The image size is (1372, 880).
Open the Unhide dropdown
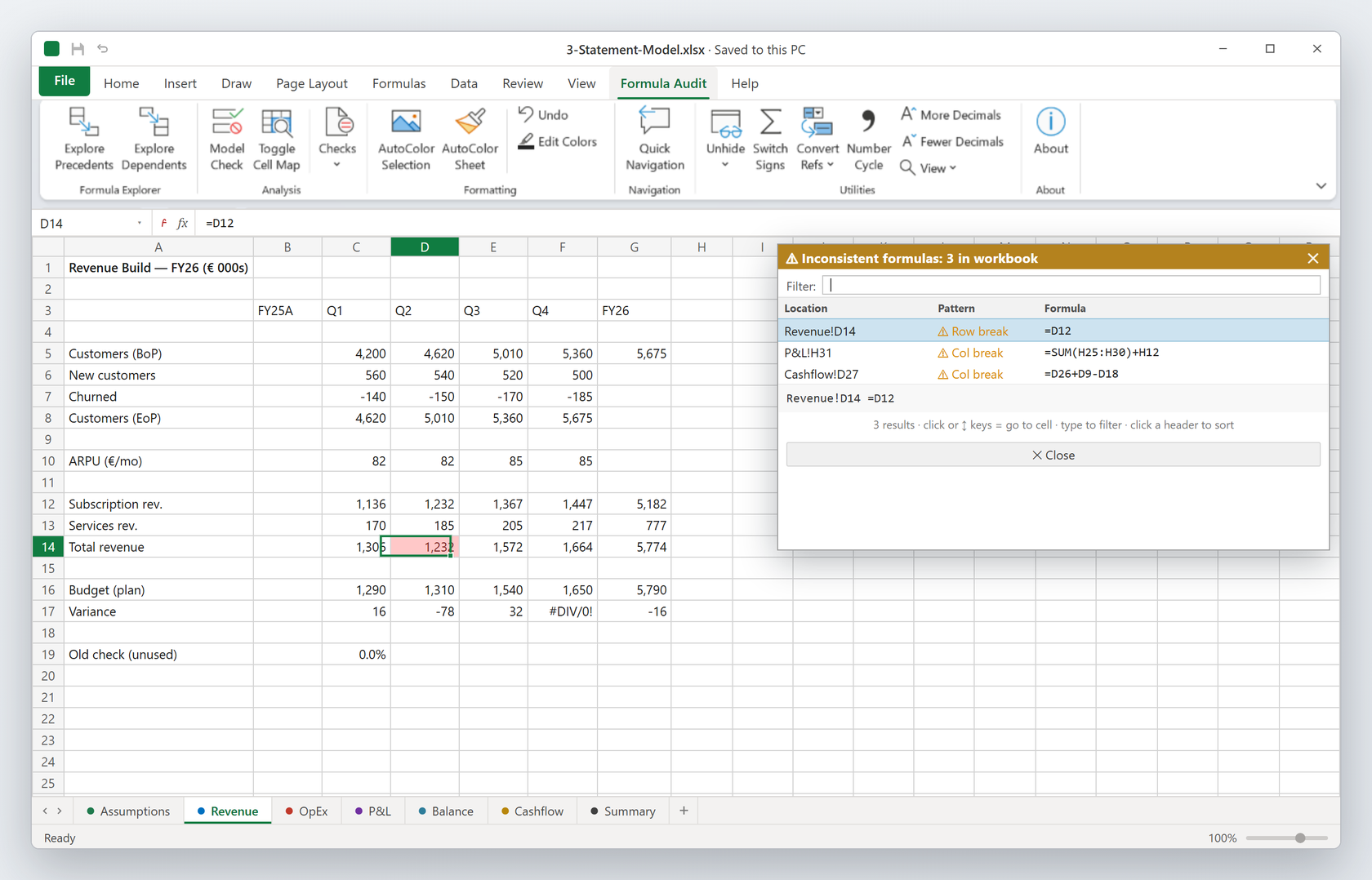click(725, 139)
